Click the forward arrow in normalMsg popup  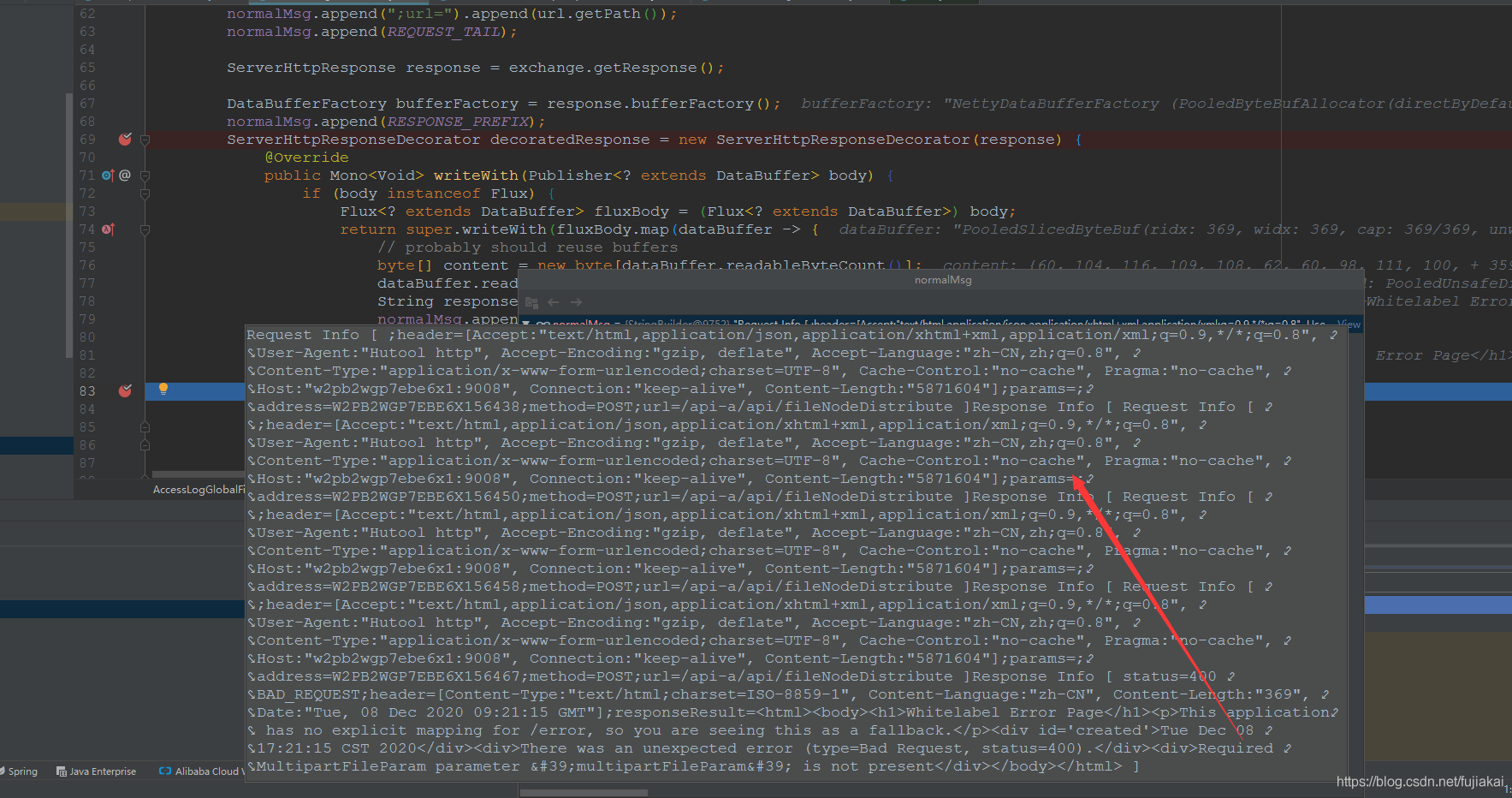(576, 302)
